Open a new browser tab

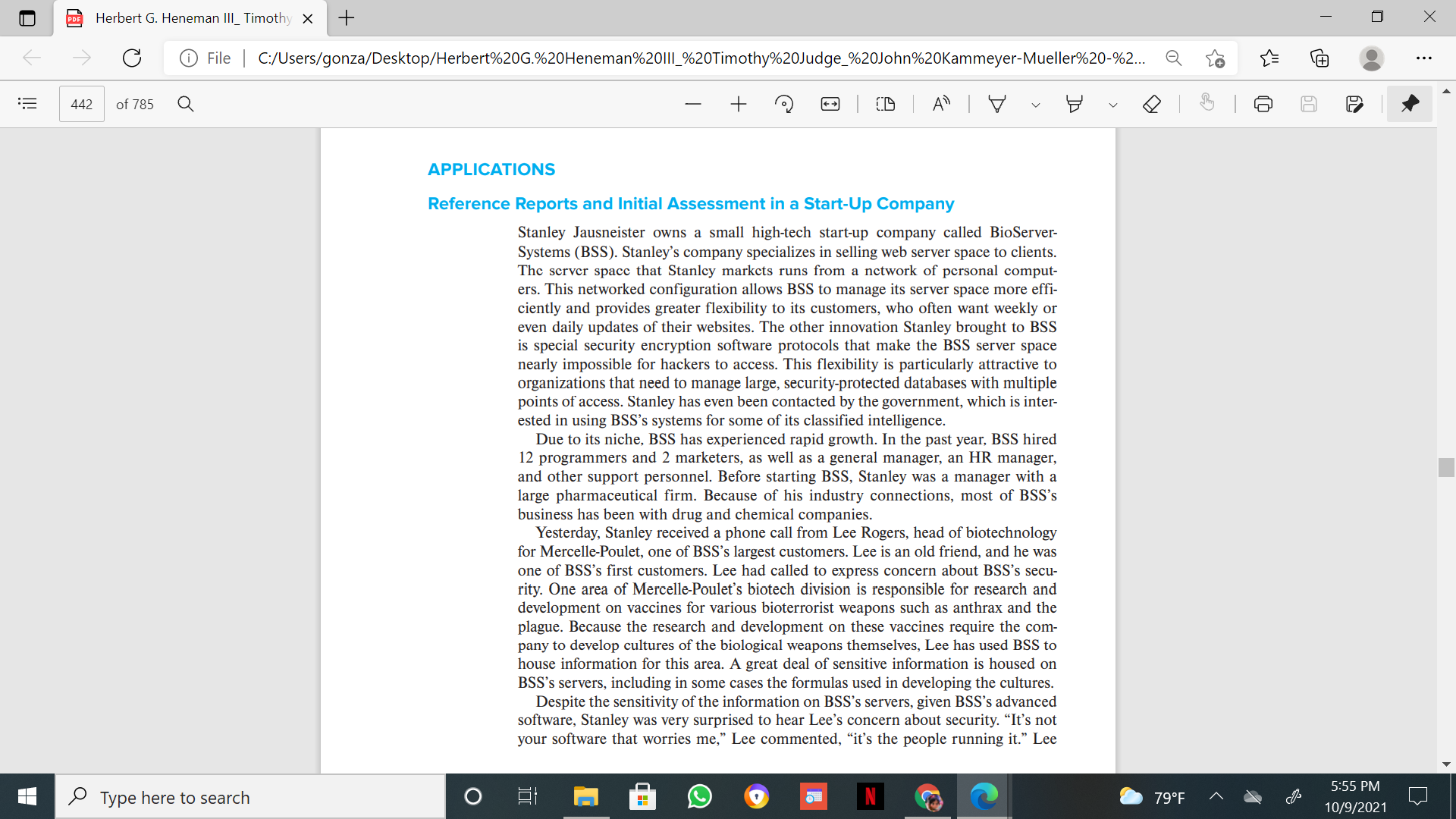click(x=347, y=18)
